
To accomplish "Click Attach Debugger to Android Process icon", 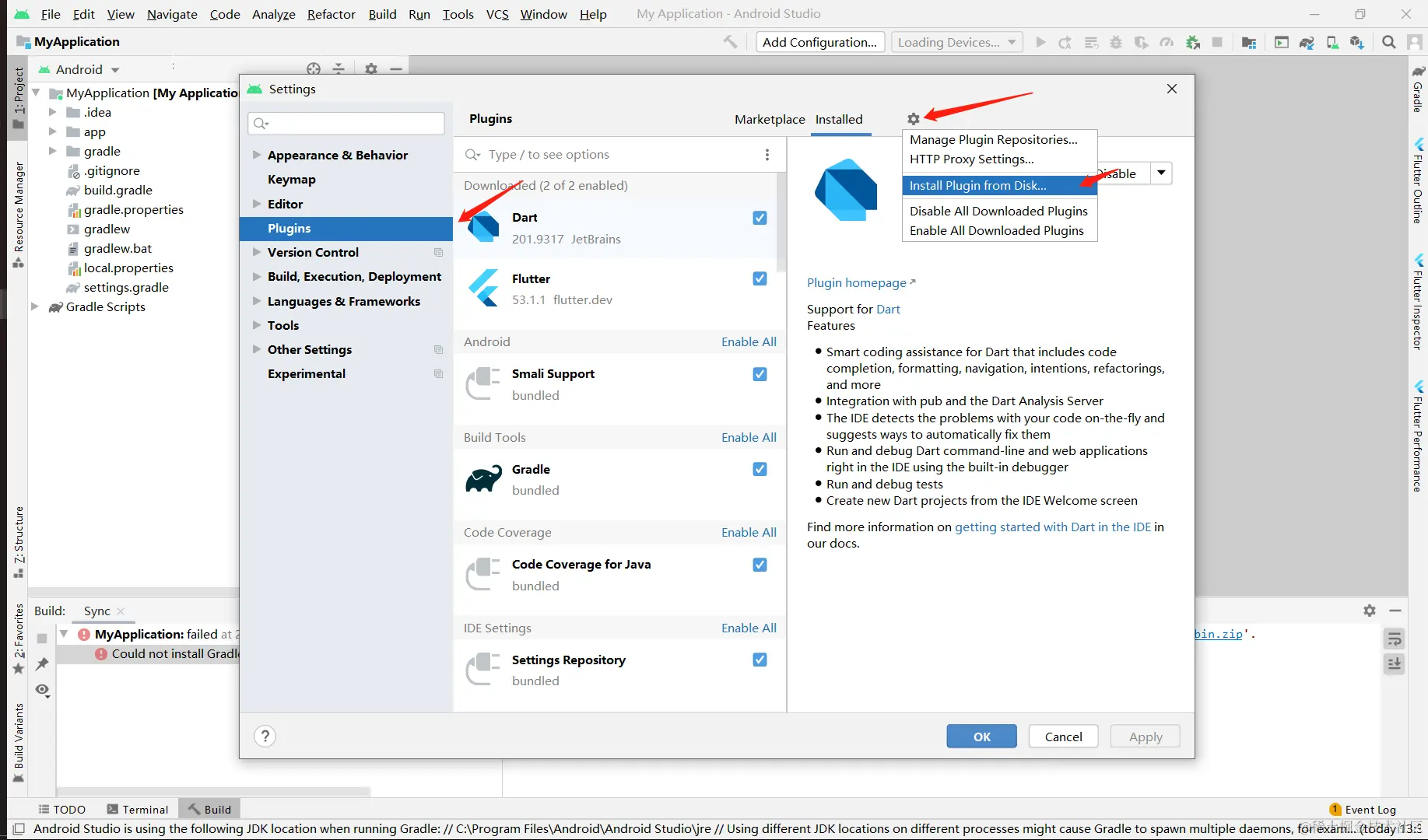I will (1192, 42).
